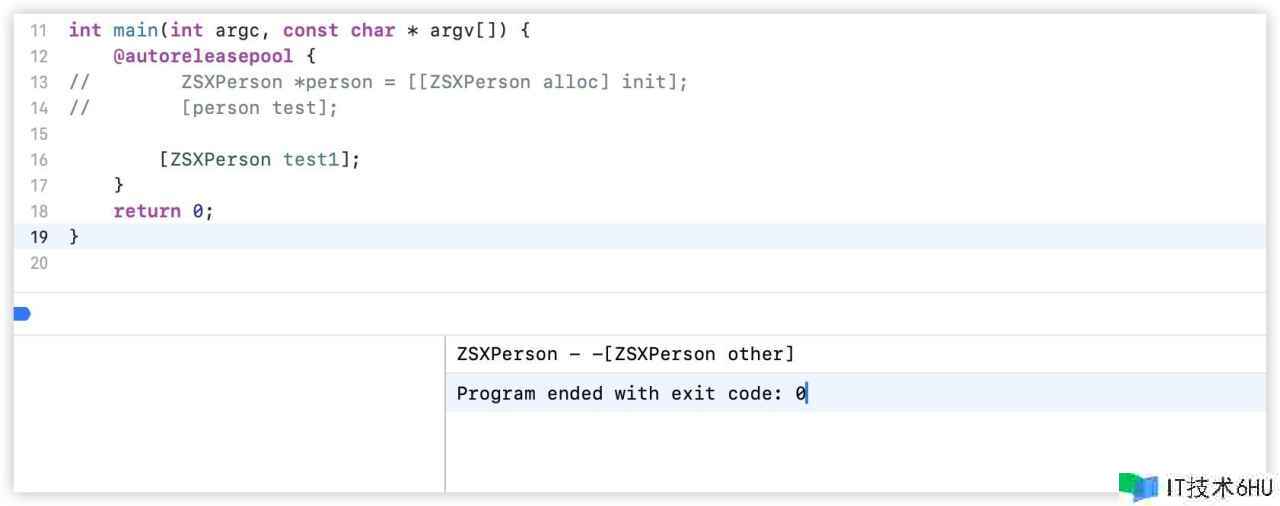Click the blue debug area toggle marker

click(22, 314)
